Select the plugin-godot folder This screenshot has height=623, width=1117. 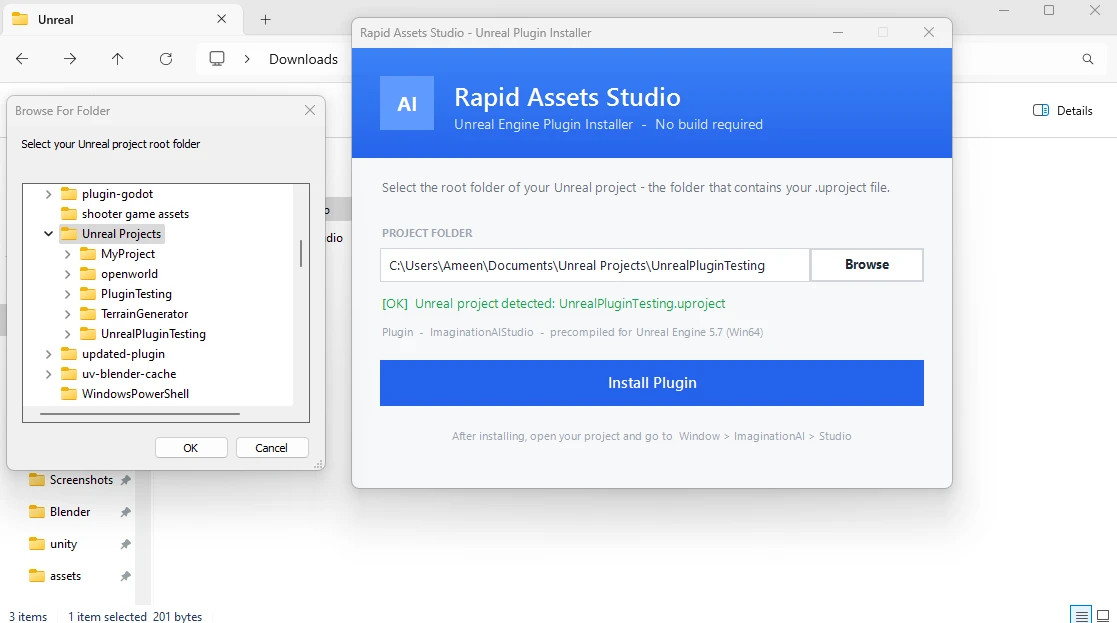coord(108,194)
